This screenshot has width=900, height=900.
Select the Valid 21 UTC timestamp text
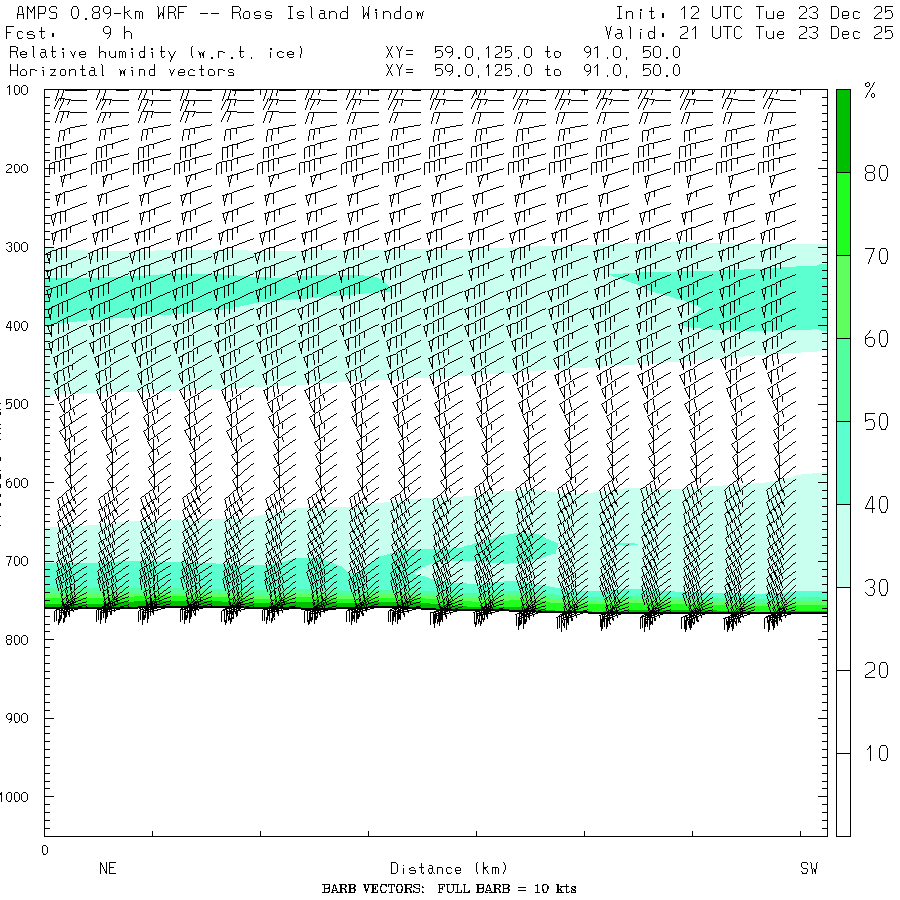(749, 33)
